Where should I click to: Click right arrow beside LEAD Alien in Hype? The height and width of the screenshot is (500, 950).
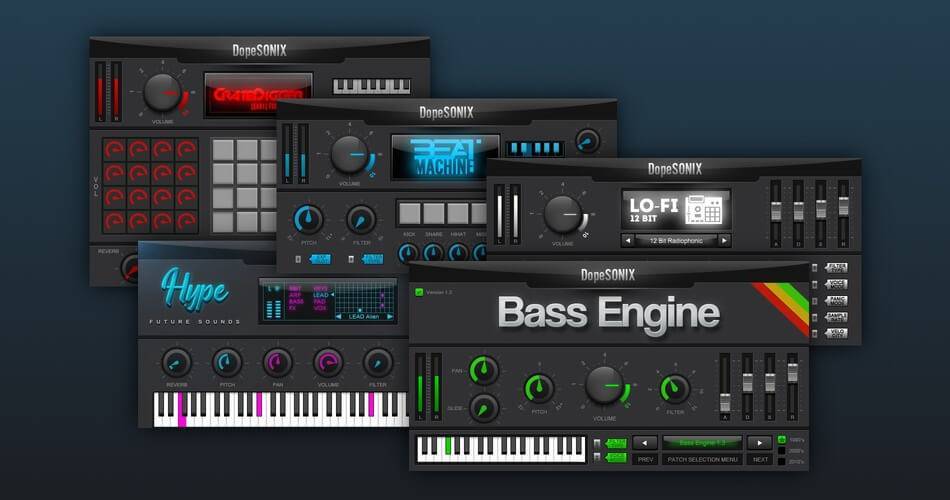pyautogui.click(x=390, y=316)
